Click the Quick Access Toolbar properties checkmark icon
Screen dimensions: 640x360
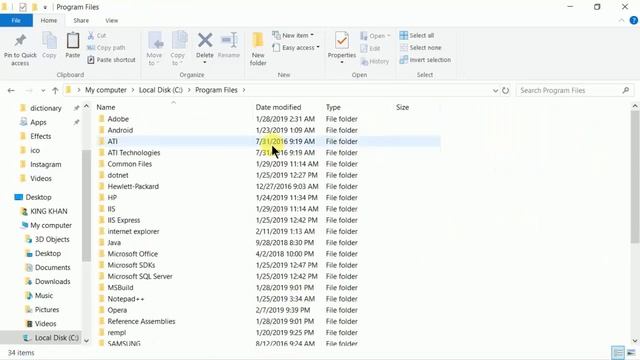[22, 7]
